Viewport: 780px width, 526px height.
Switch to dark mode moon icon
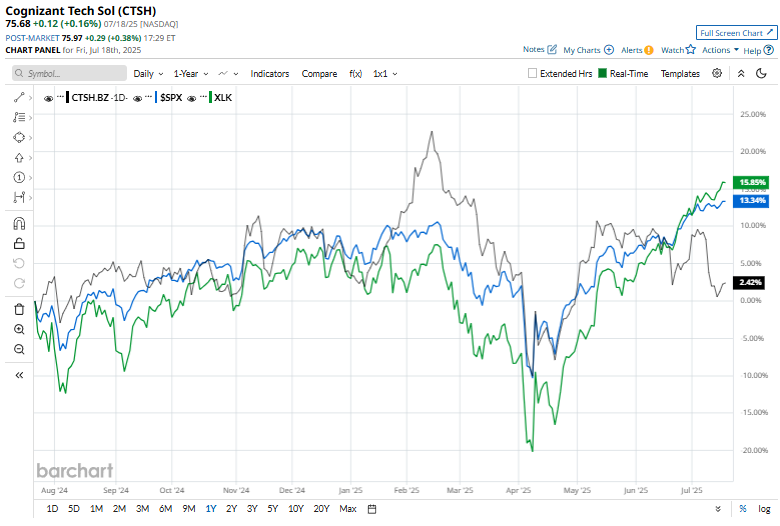(761, 74)
